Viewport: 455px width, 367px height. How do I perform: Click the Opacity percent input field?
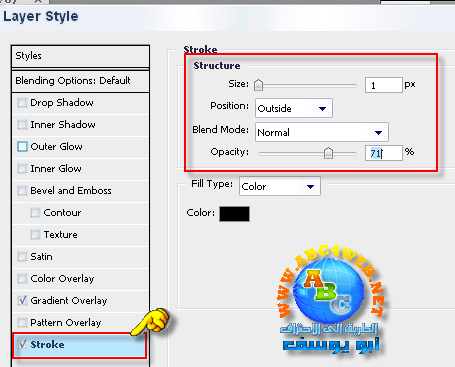[x=384, y=153]
